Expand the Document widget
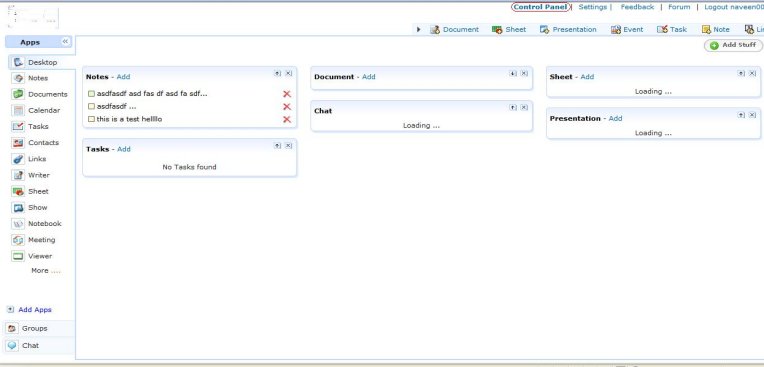Image resolution: width=764 pixels, height=367 pixels. tap(513, 74)
